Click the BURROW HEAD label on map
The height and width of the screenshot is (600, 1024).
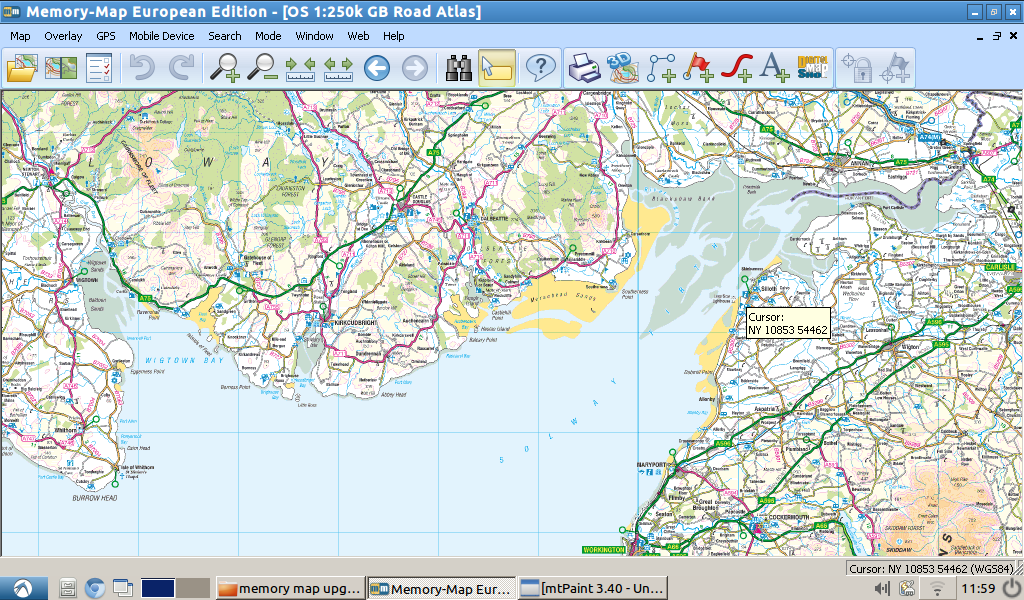pyautogui.click(x=95, y=498)
